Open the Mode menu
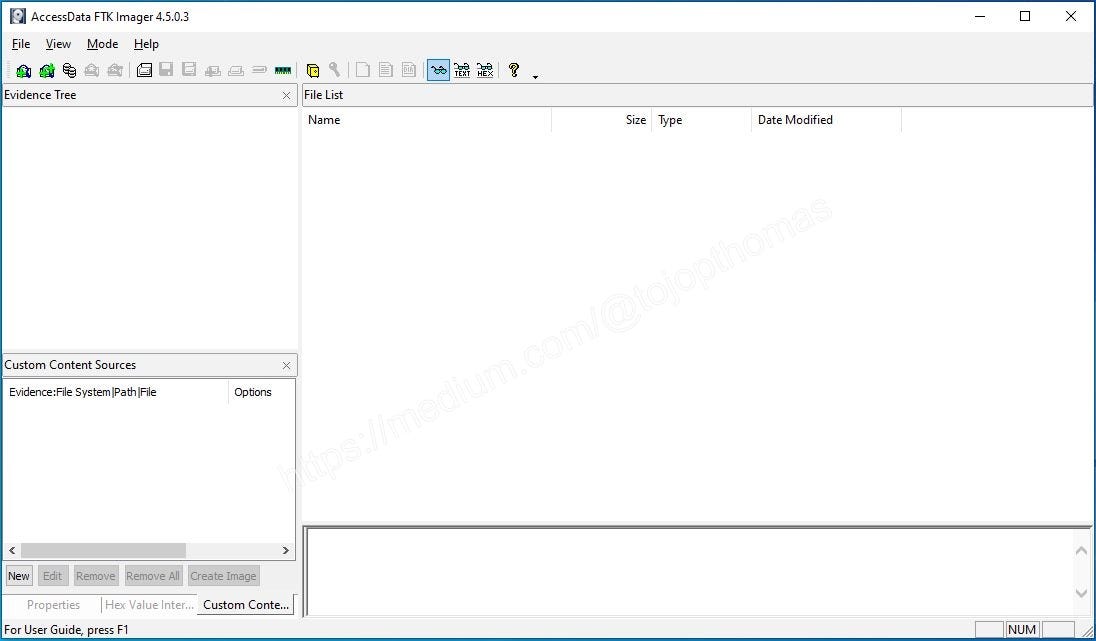1096x641 pixels. pos(102,44)
